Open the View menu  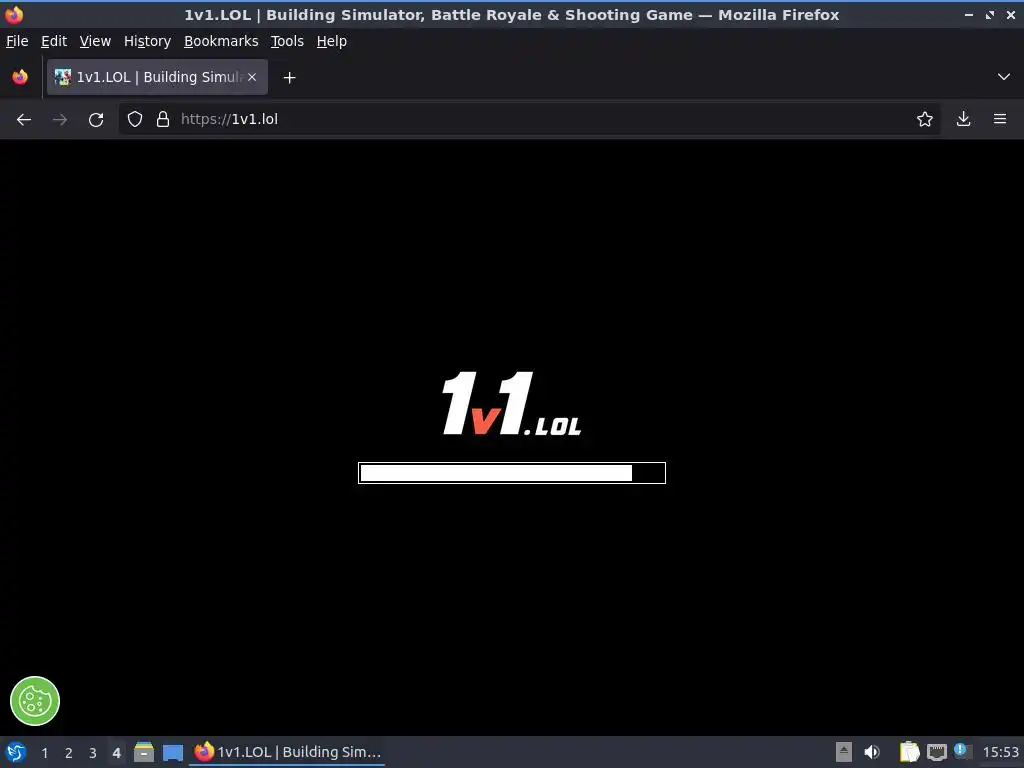pyautogui.click(x=95, y=41)
